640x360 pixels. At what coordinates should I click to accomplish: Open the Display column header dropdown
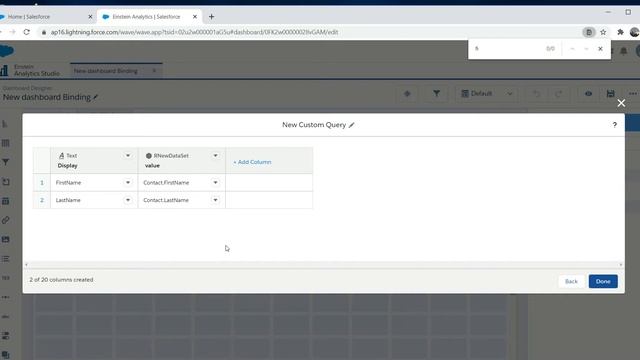pyautogui.click(x=128, y=156)
